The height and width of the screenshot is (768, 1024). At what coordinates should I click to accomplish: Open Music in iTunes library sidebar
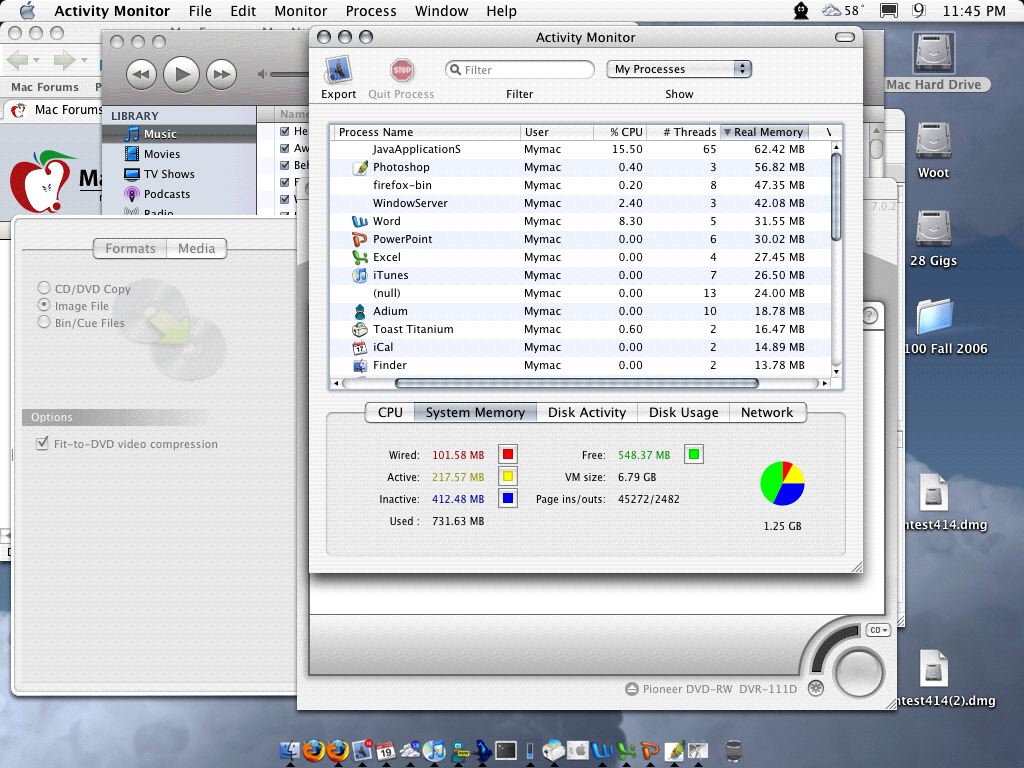(x=178, y=134)
